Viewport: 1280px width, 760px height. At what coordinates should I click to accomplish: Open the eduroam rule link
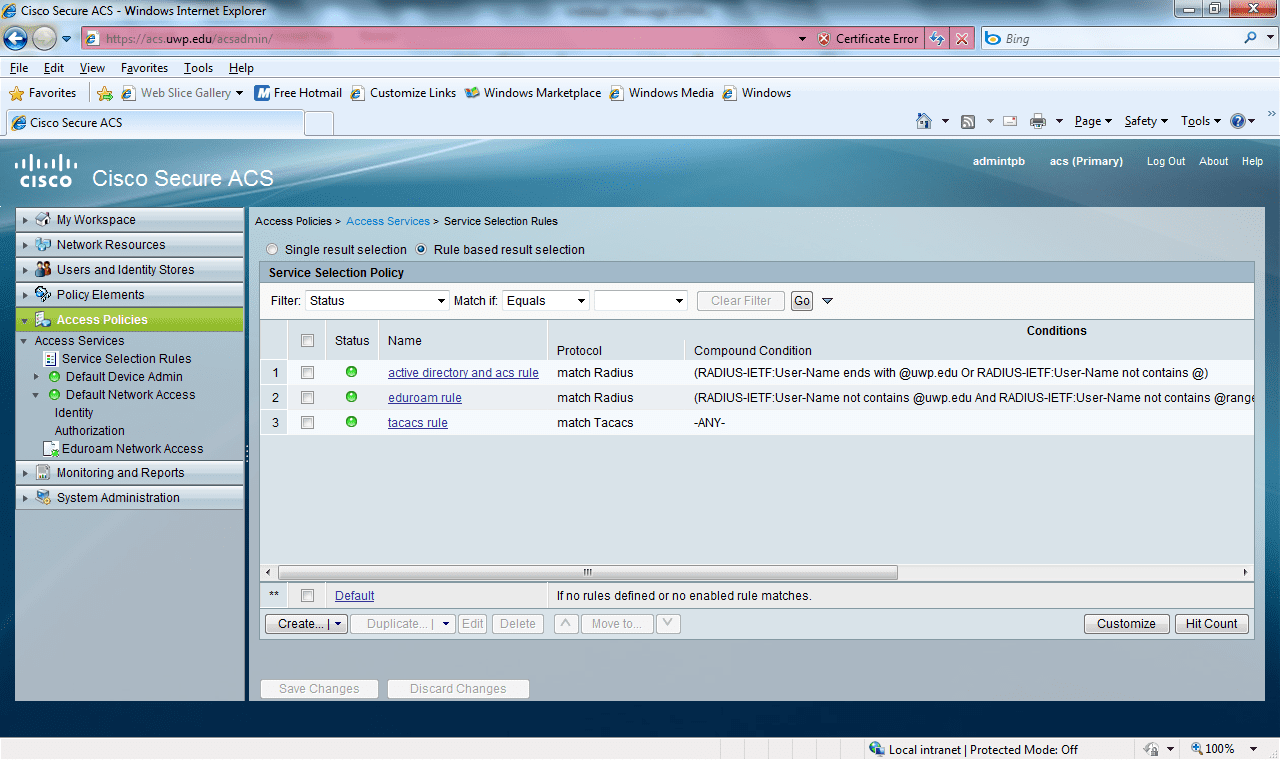click(425, 398)
